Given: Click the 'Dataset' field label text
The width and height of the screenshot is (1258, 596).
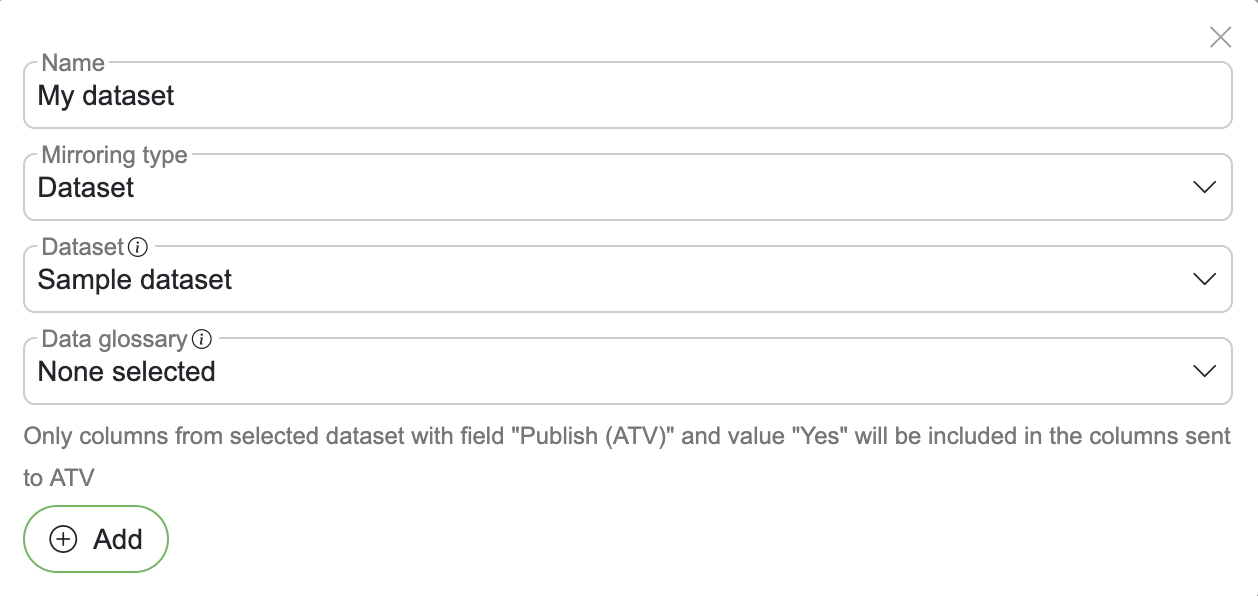Looking at the screenshot, I should click(83, 247).
